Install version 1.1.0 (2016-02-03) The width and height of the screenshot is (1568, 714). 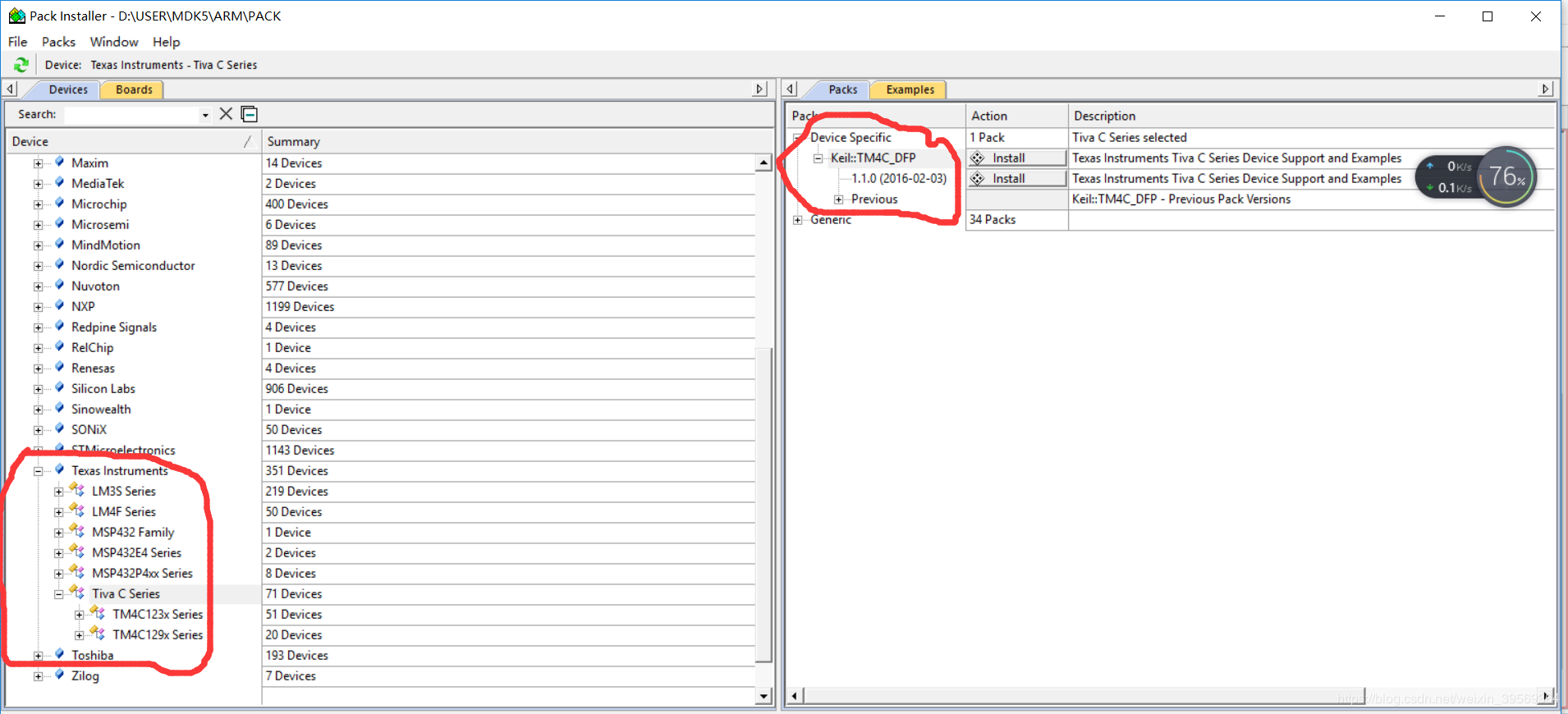coord(1016,178)
